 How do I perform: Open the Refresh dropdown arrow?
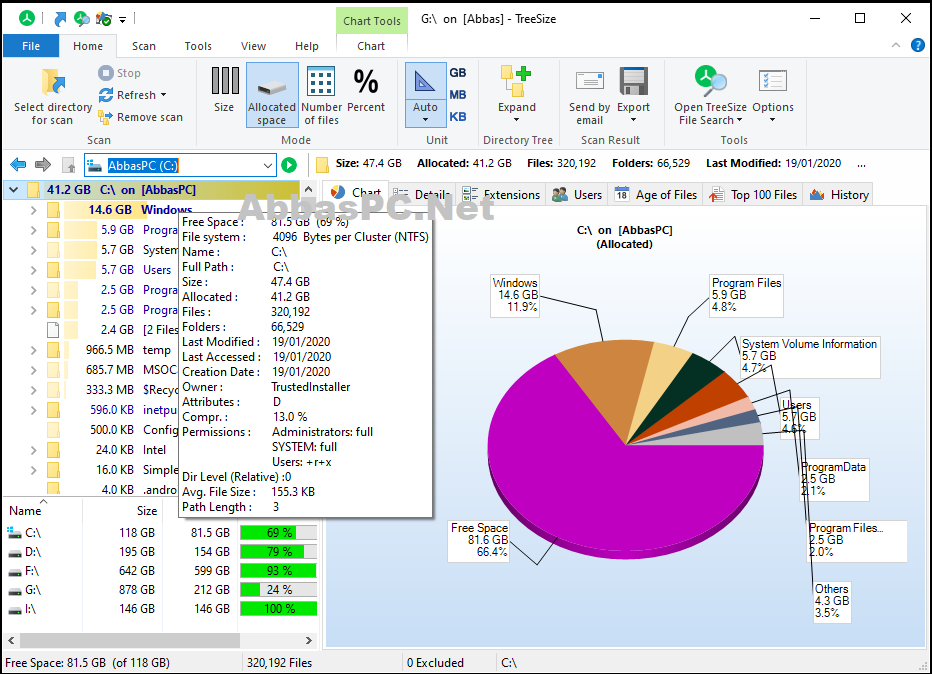[163, 95]
